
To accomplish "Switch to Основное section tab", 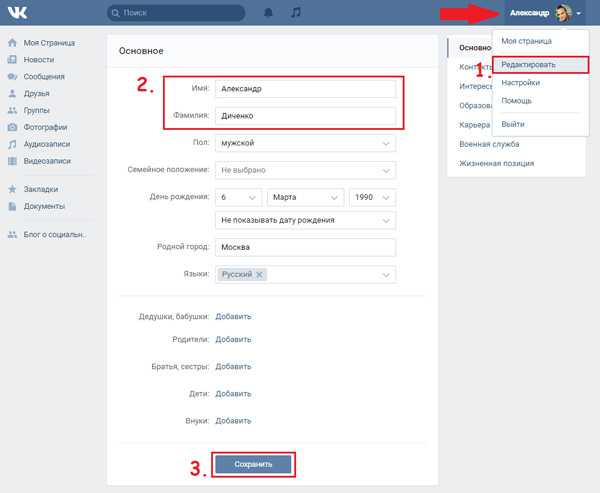I will [x=475, y=48].
